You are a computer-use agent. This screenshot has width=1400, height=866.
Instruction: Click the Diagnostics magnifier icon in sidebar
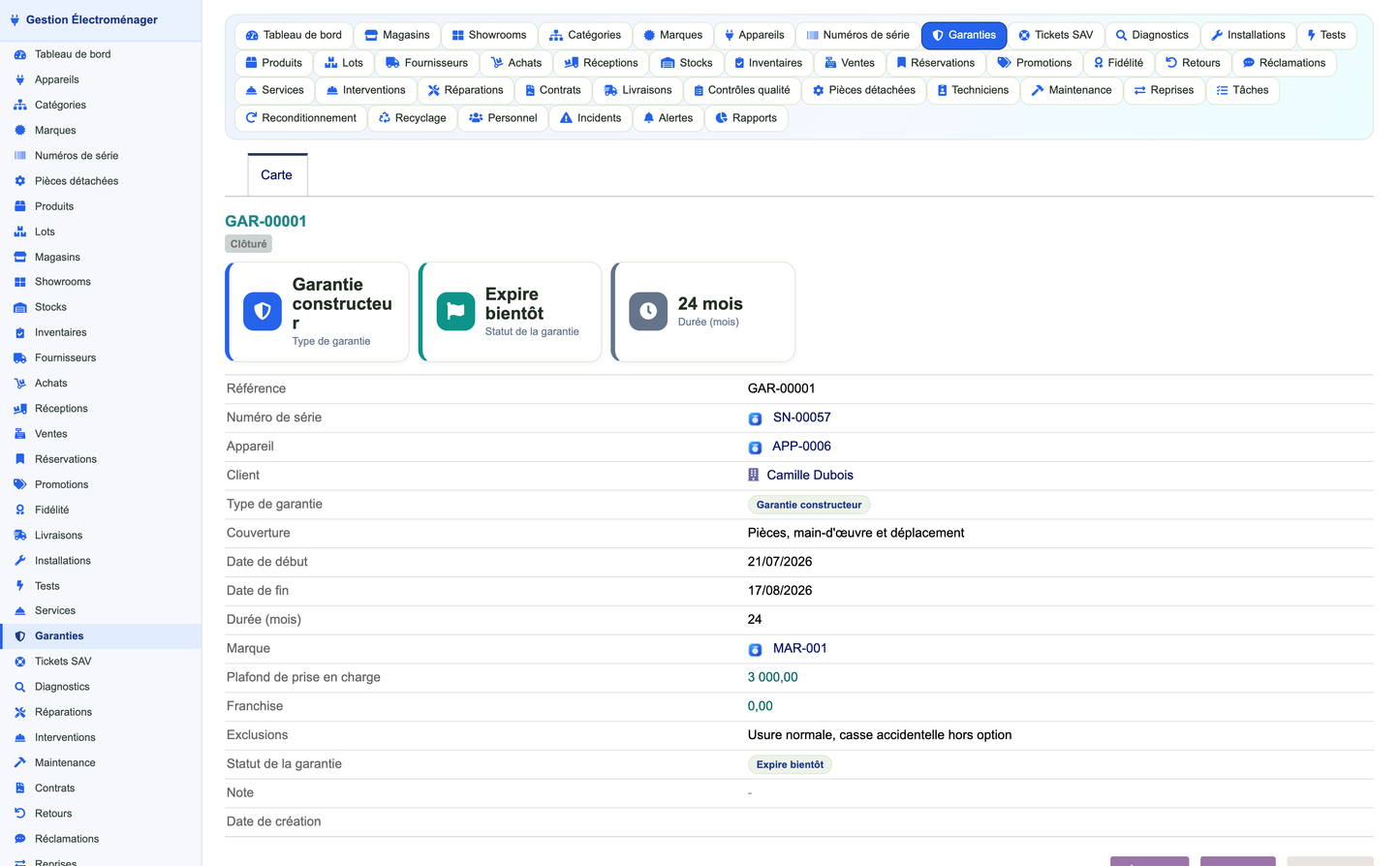(x=19, y=687)
